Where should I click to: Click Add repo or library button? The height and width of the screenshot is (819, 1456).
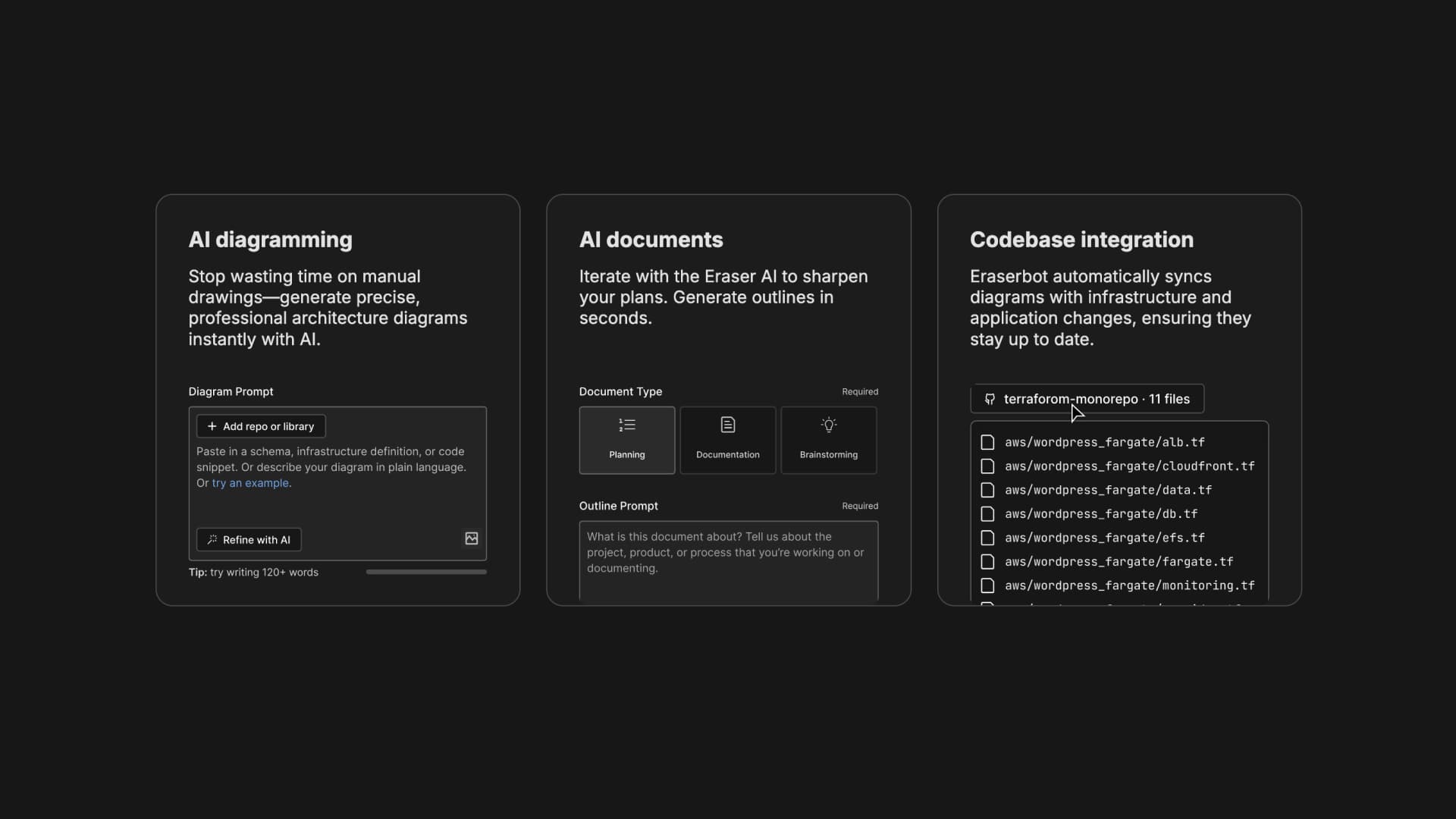coord(261,426)
